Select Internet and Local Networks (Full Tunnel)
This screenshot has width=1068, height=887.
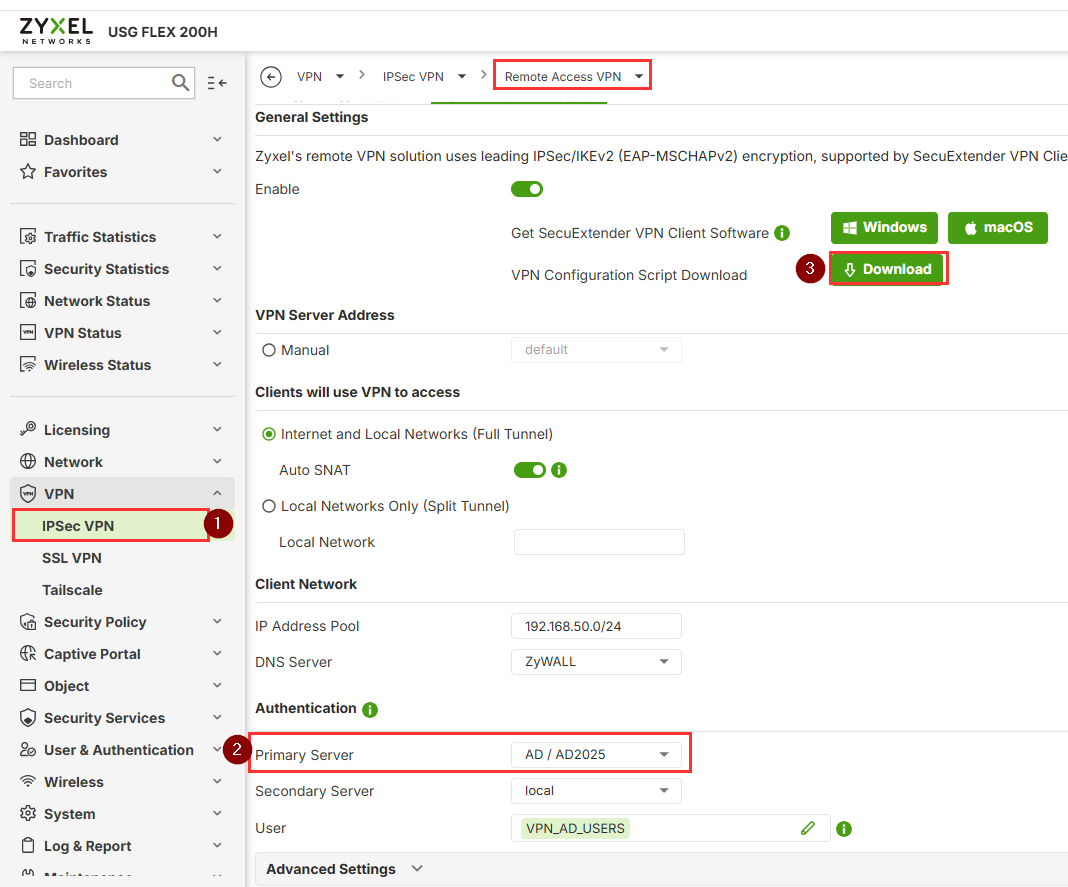tap(269, 434)
